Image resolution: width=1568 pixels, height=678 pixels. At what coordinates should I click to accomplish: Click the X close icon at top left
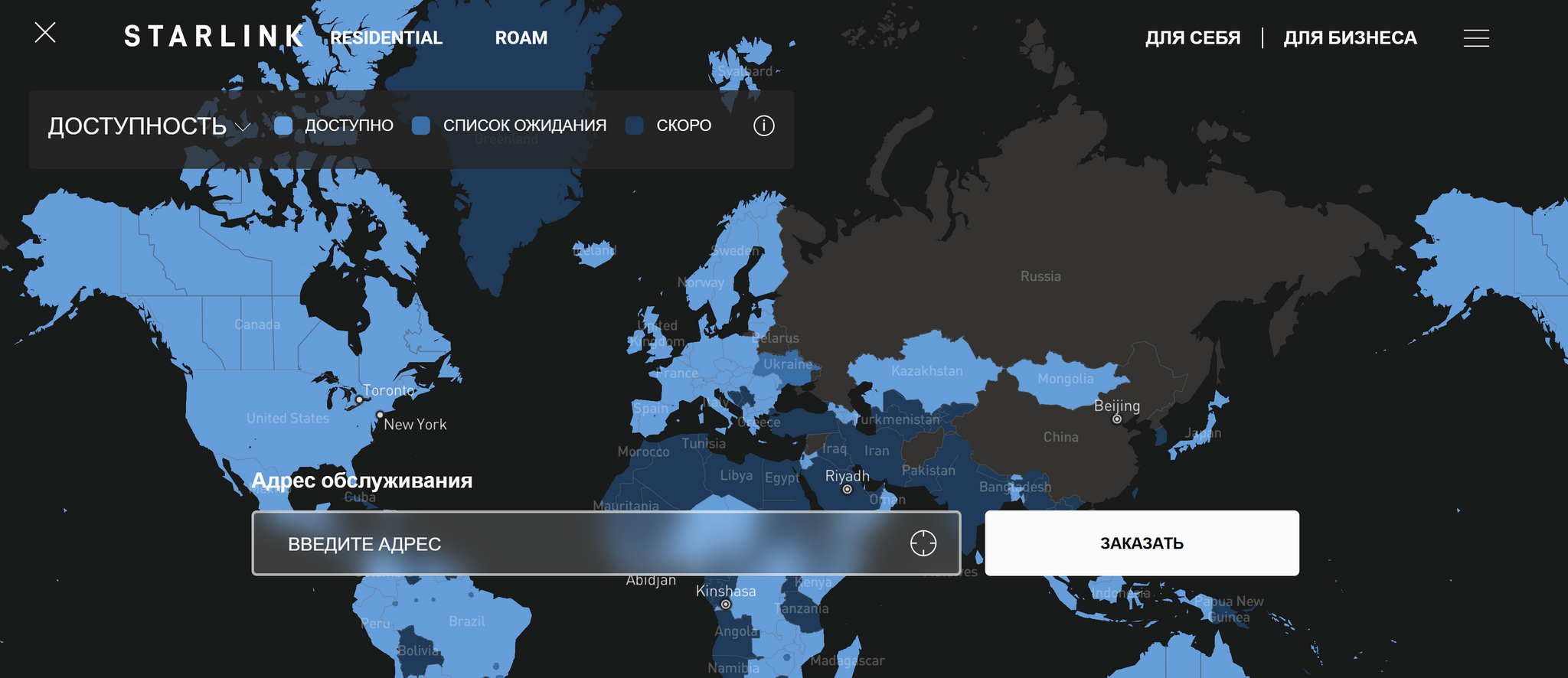45,33
